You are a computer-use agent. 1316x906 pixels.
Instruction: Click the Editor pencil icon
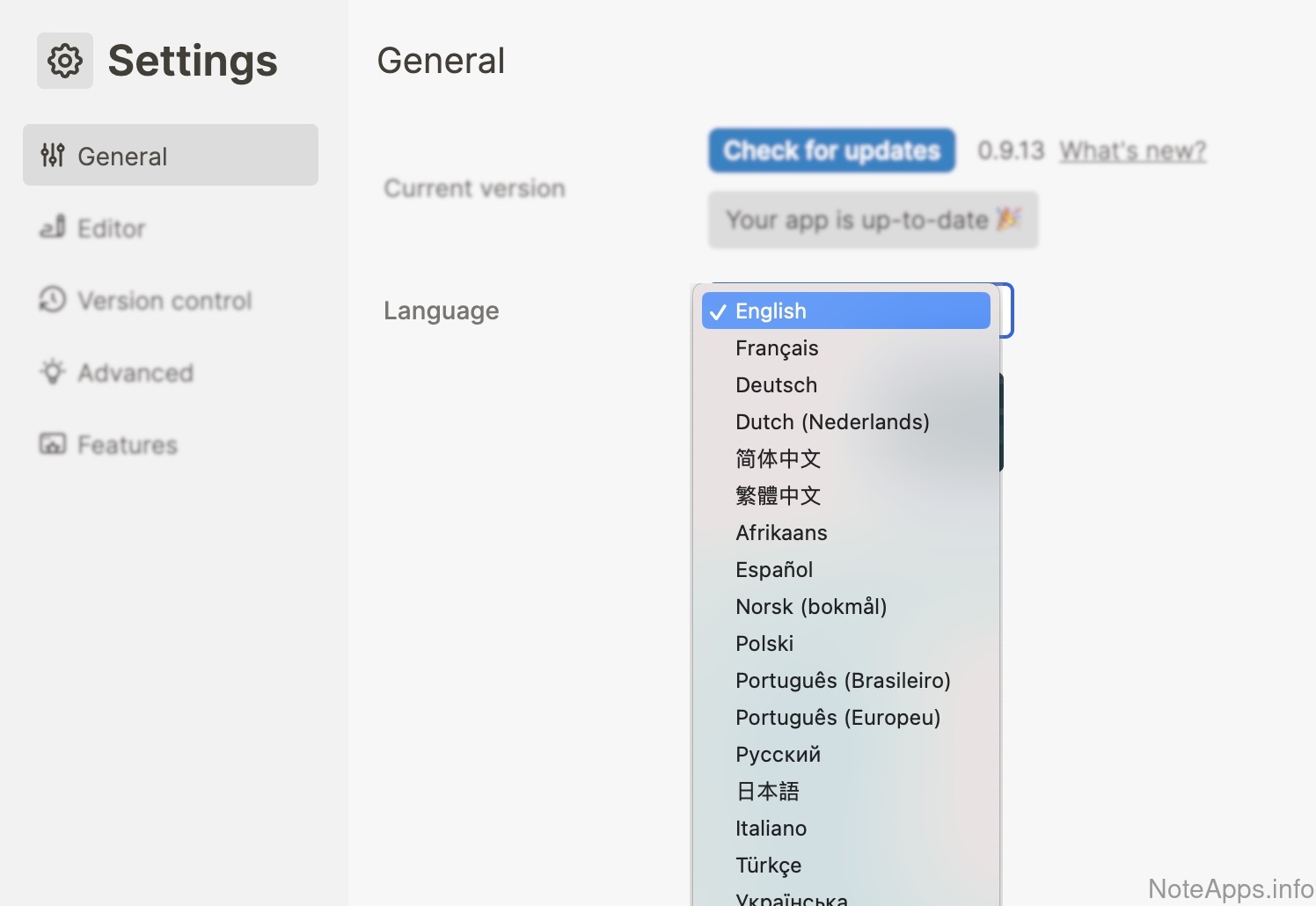click(x=53, y=228)
